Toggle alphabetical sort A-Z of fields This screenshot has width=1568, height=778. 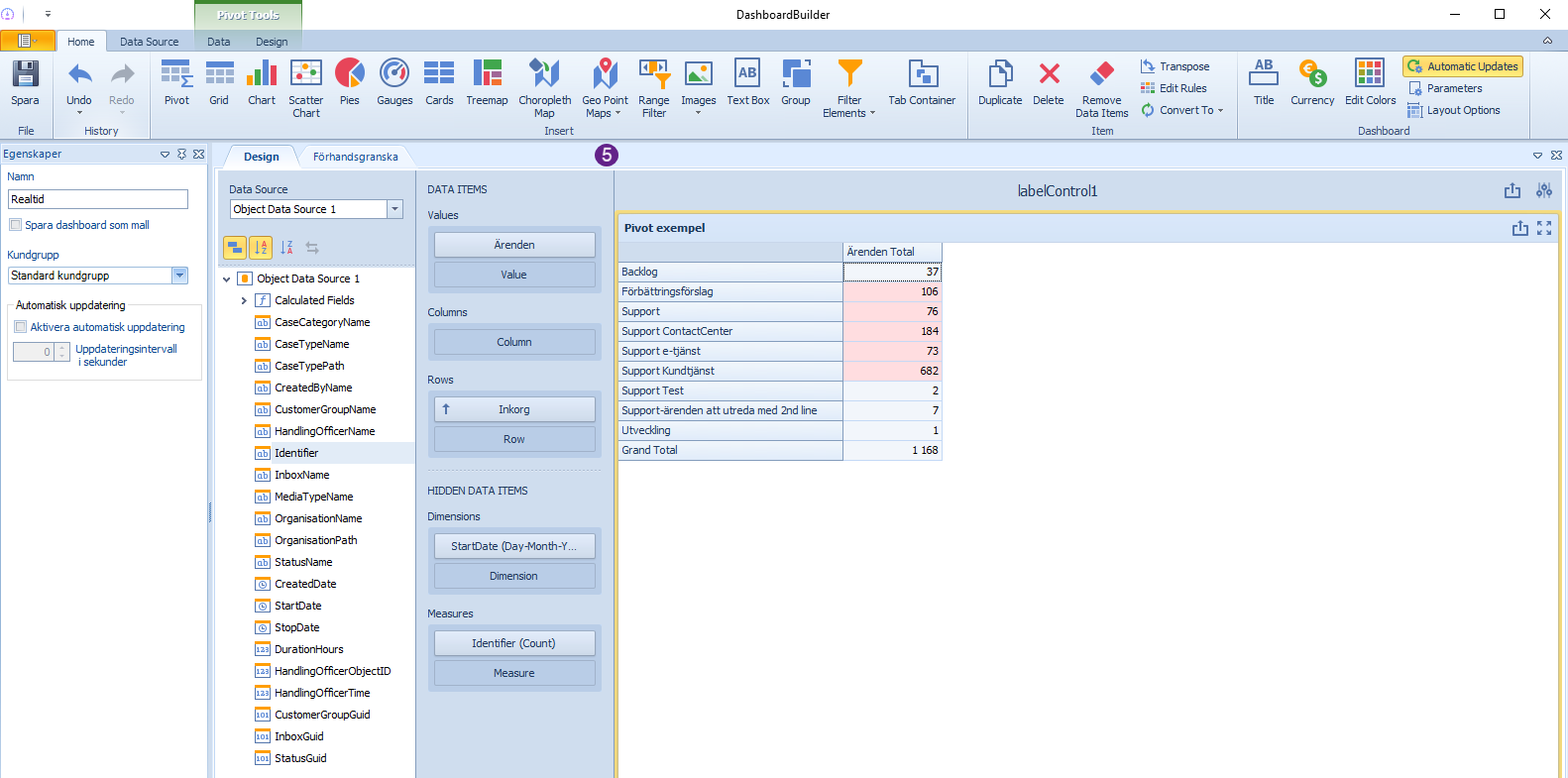point(261,248)
